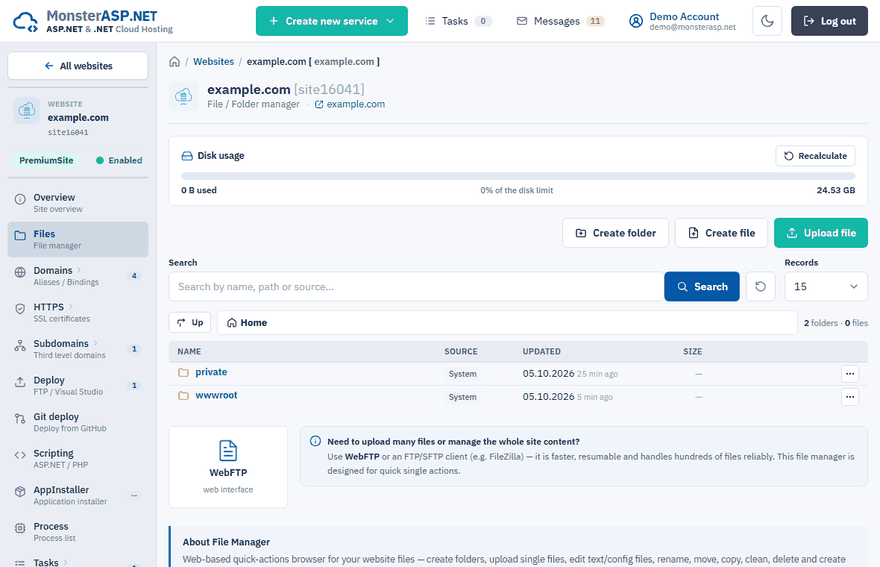Viewport: 880px width, 567px height.
Task: Click the Log out button
Action: click(x=829, y=21)
